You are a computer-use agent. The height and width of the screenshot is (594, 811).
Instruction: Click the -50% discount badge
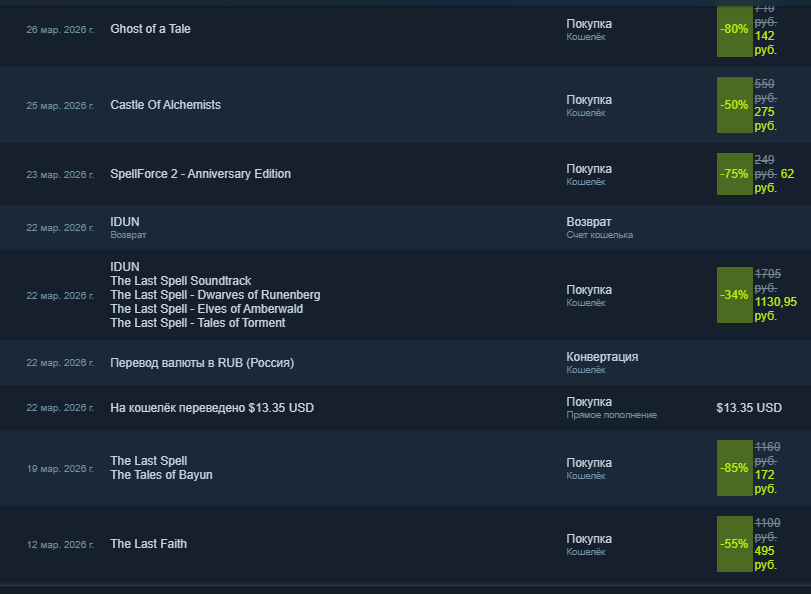click(734, 105)
